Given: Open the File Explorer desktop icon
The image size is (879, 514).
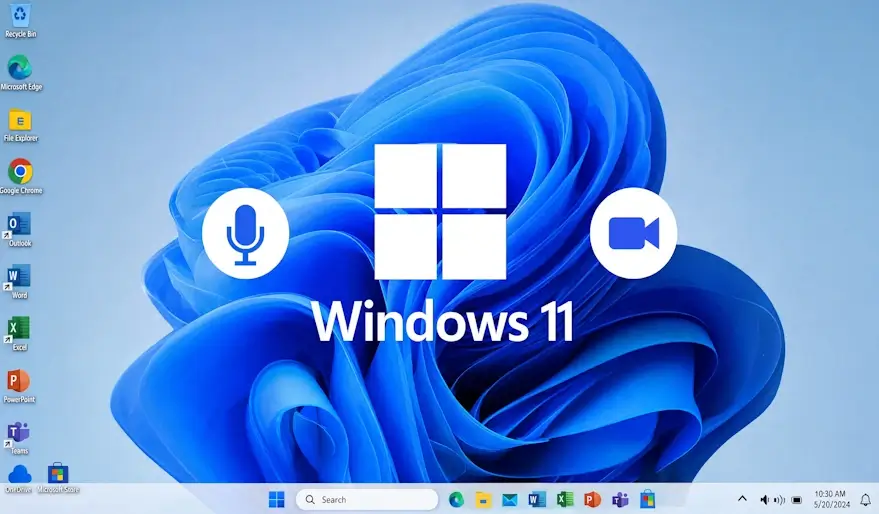Looking at the screenshot, I should coord(21,125).
